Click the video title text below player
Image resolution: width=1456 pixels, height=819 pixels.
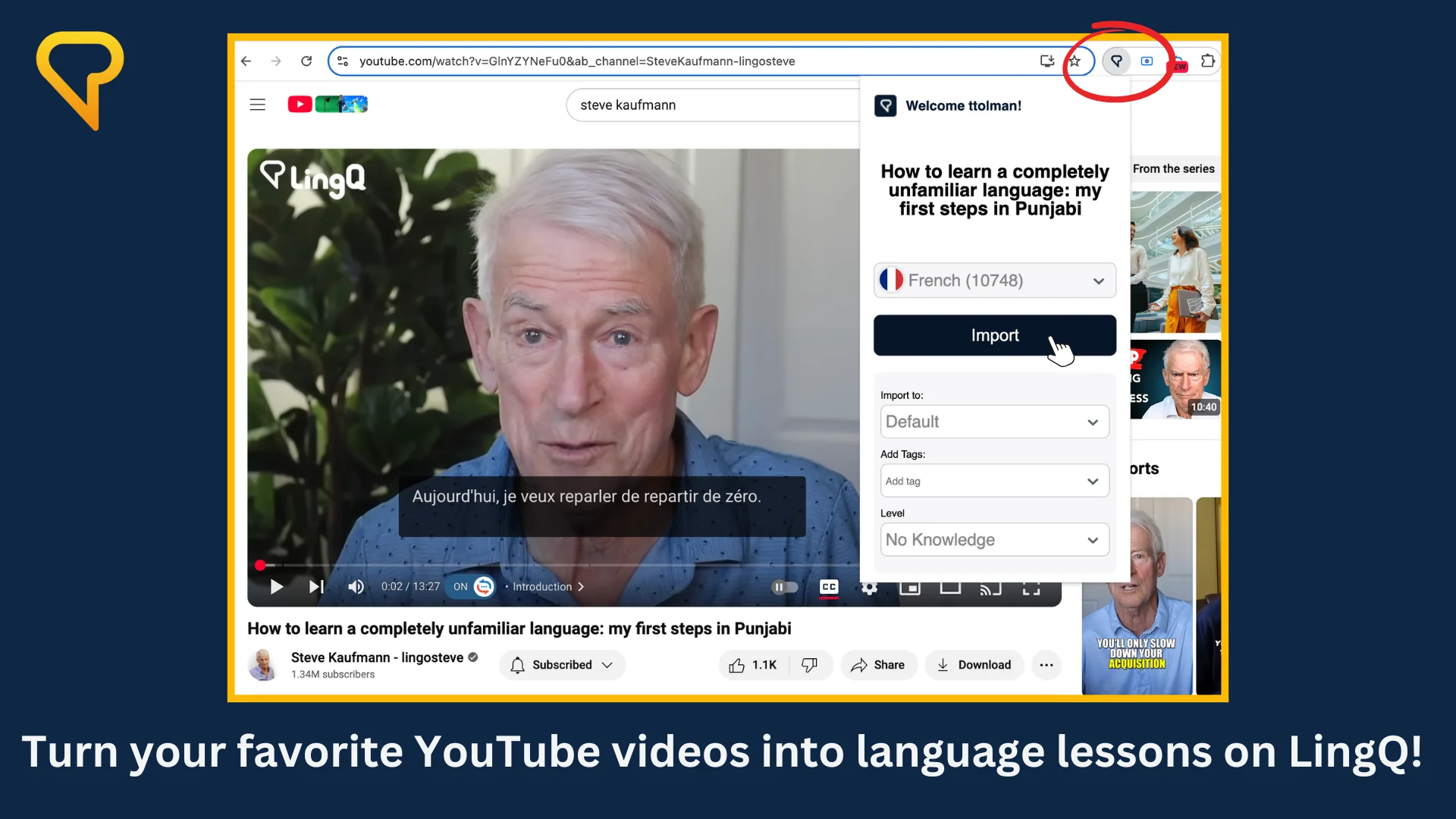click(x=519, y=629)
